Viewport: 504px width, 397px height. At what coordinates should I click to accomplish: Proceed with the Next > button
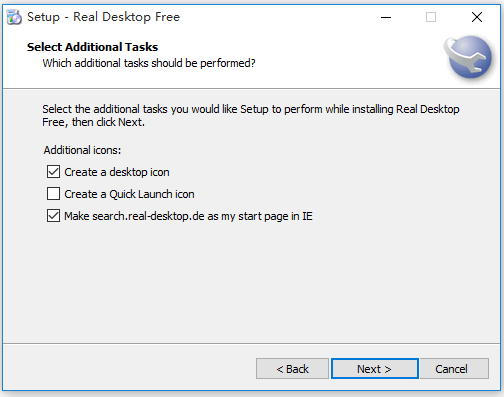[x=375, y=369]
